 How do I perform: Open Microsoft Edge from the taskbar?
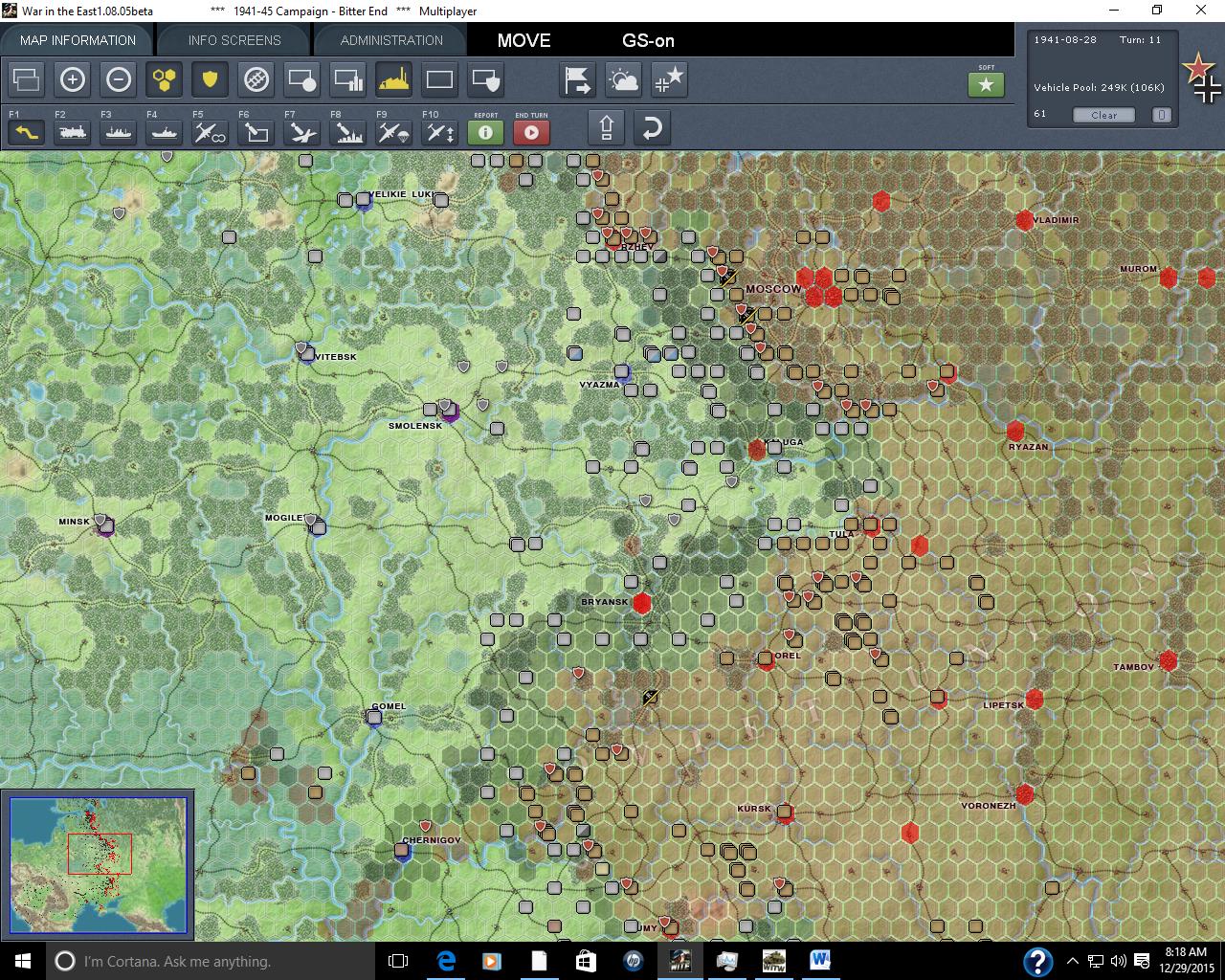(x=446, y=961)
